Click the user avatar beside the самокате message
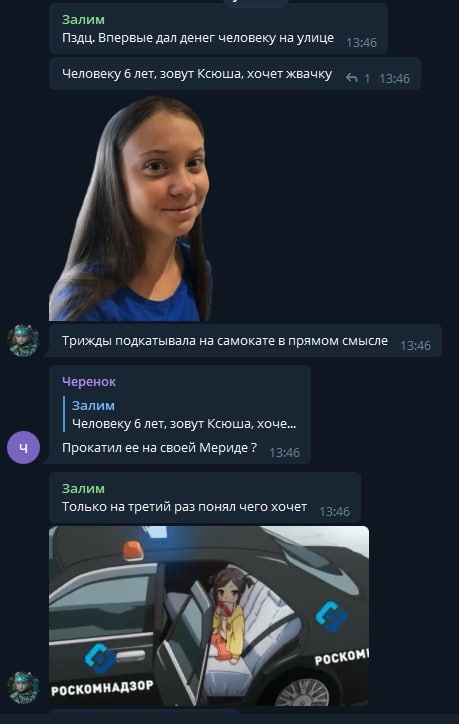This screenshot has width=459, height=724. tap(23, 341)
